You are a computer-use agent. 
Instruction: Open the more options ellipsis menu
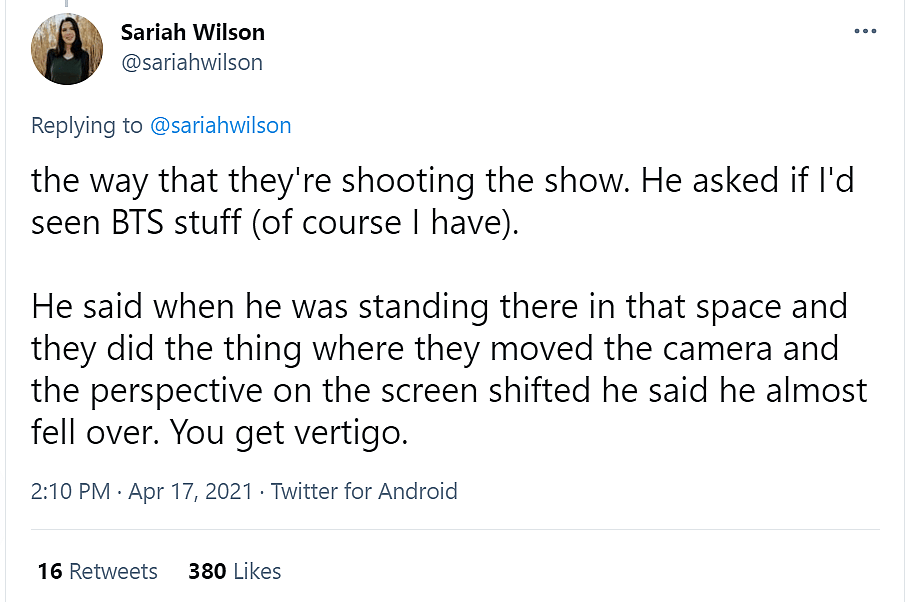click(865, 31)
